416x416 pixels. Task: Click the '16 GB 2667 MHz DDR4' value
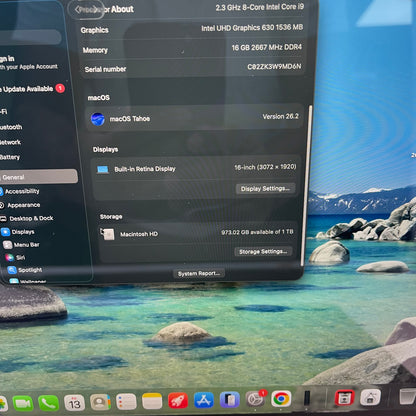pyautogui.click(x=266, y=47)
